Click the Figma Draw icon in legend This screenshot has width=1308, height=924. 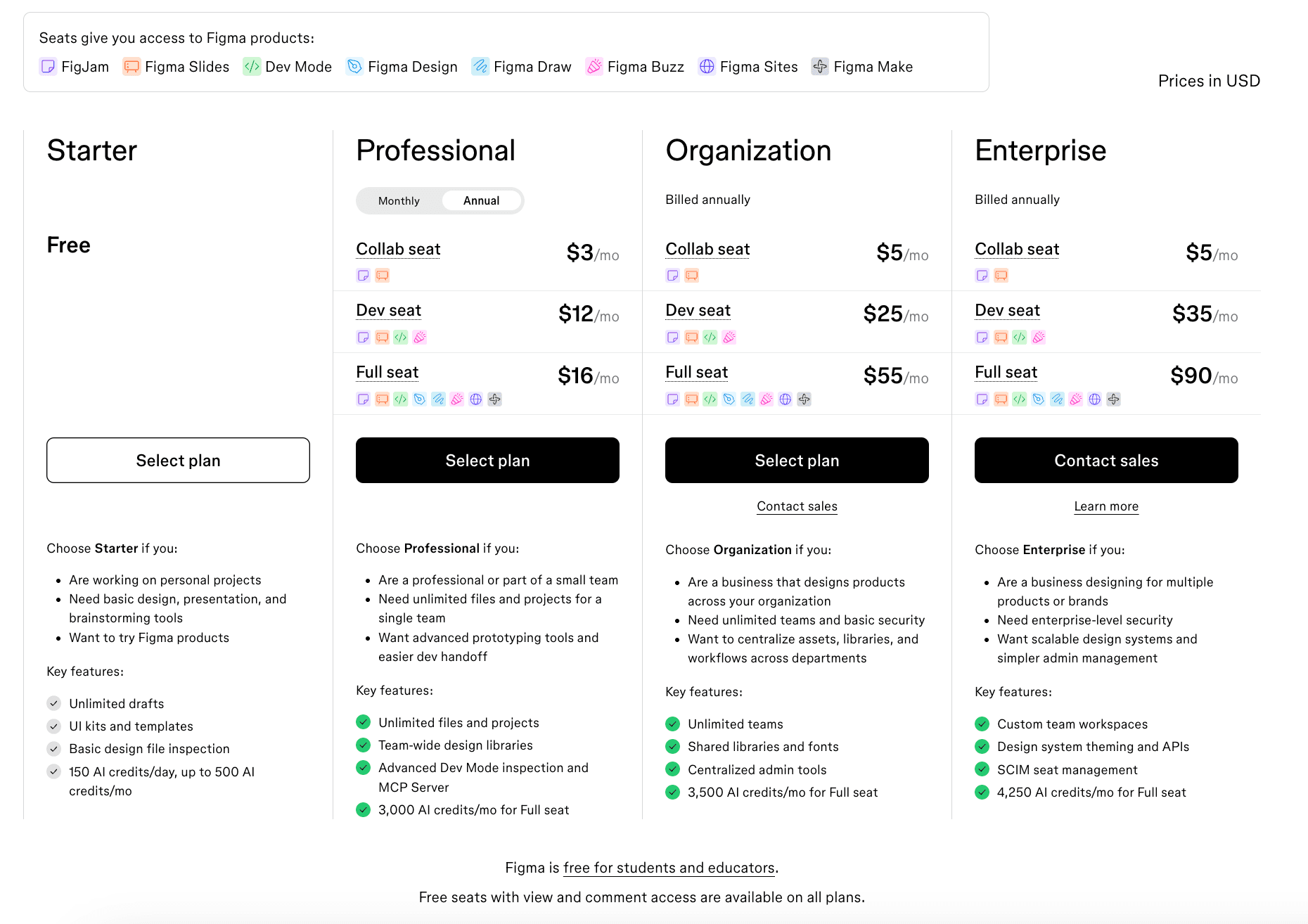(480, 67)
